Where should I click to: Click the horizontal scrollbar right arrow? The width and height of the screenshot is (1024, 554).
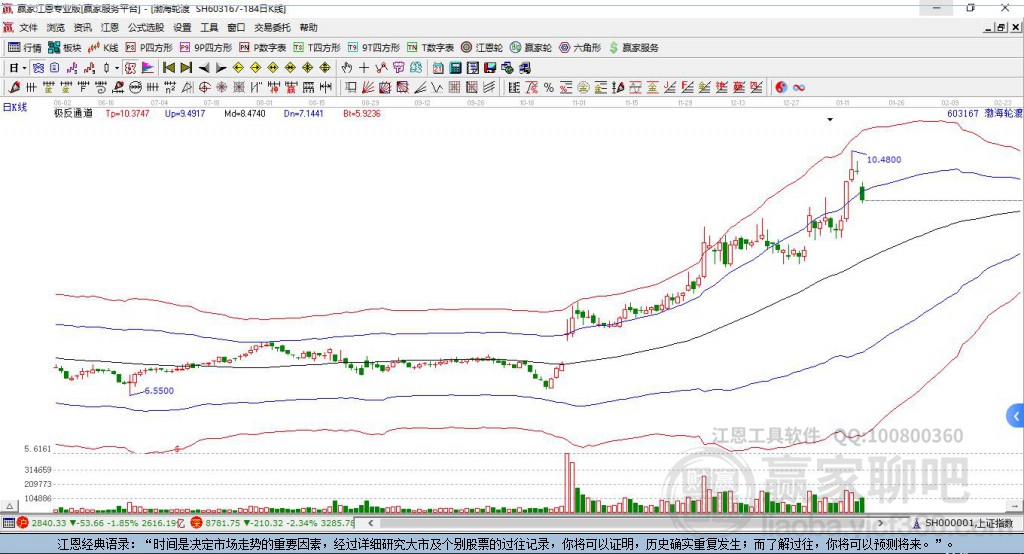coord(880,523)
